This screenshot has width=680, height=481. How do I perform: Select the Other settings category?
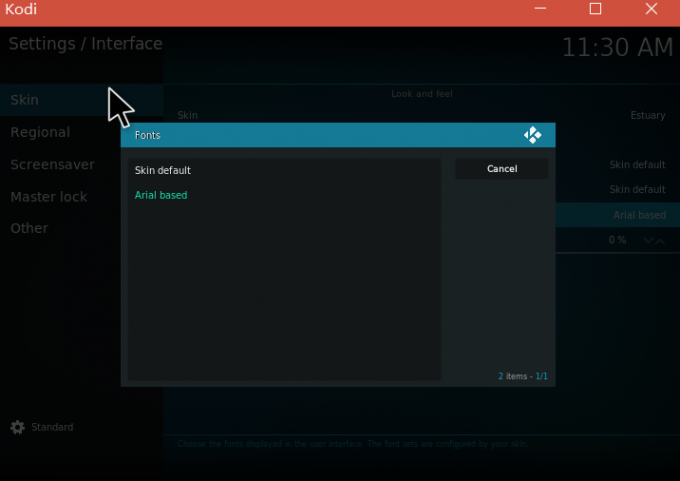[29, 228]
